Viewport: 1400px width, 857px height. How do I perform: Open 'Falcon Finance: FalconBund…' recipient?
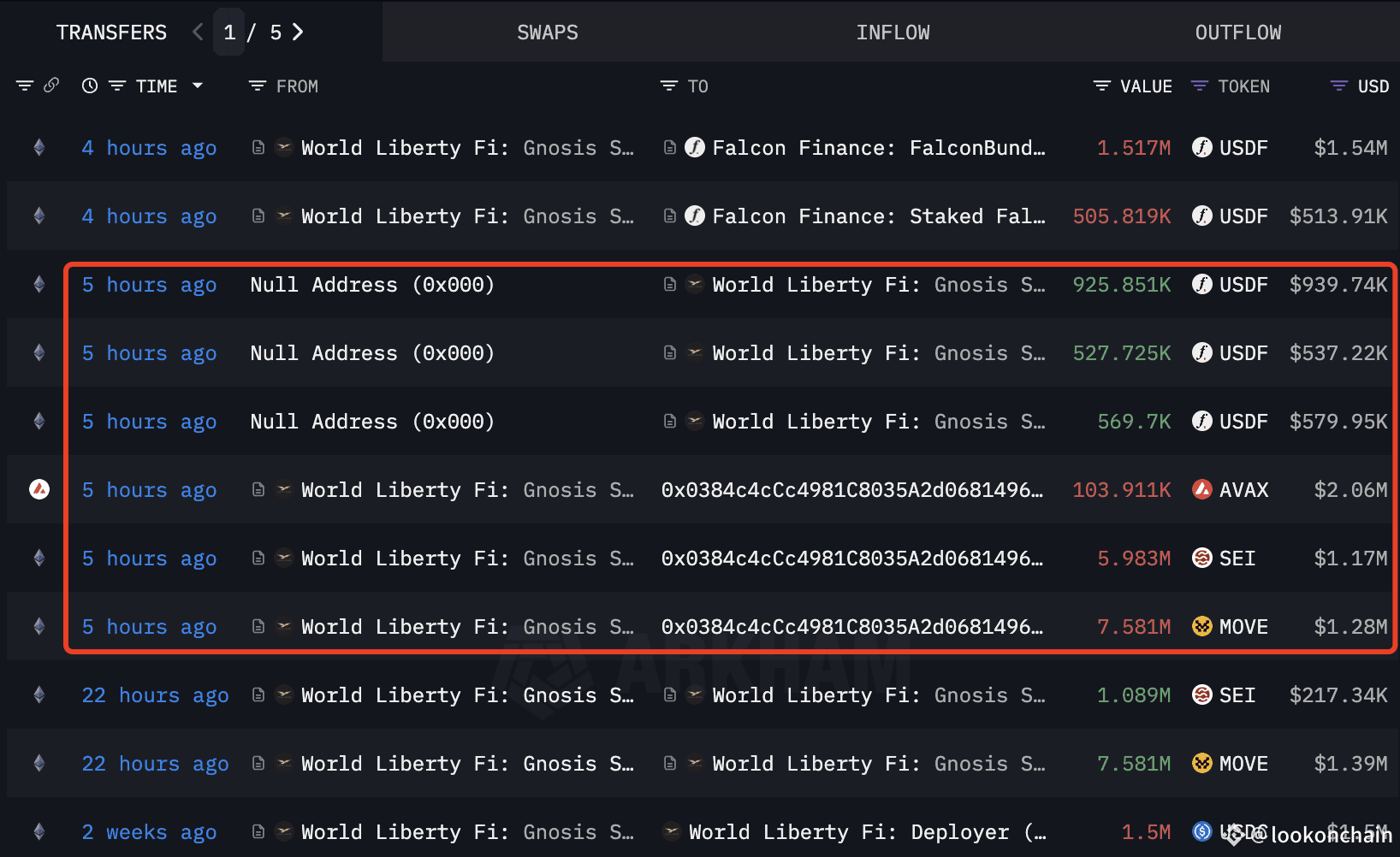[x=879, y=148]
